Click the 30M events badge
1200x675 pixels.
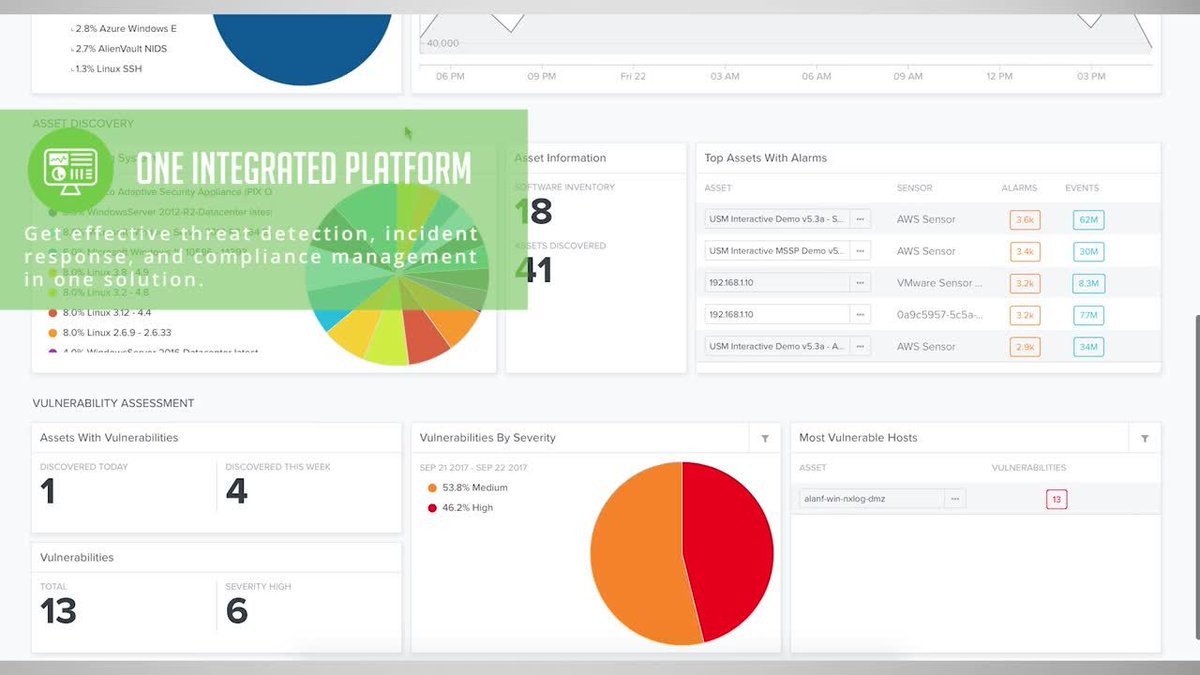(1088, 251)
